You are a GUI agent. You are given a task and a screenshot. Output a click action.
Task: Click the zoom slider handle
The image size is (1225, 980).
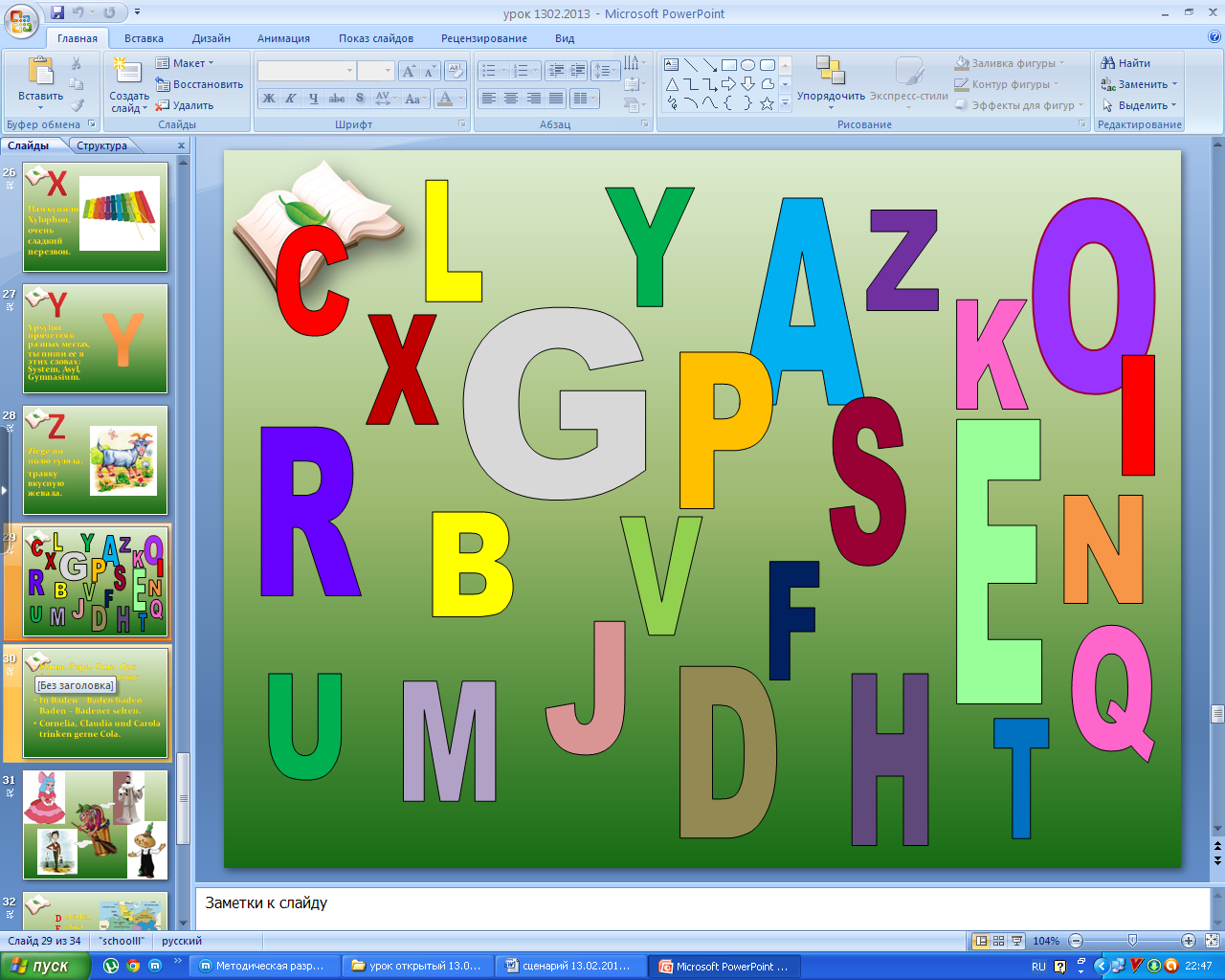coord(1132,941)
